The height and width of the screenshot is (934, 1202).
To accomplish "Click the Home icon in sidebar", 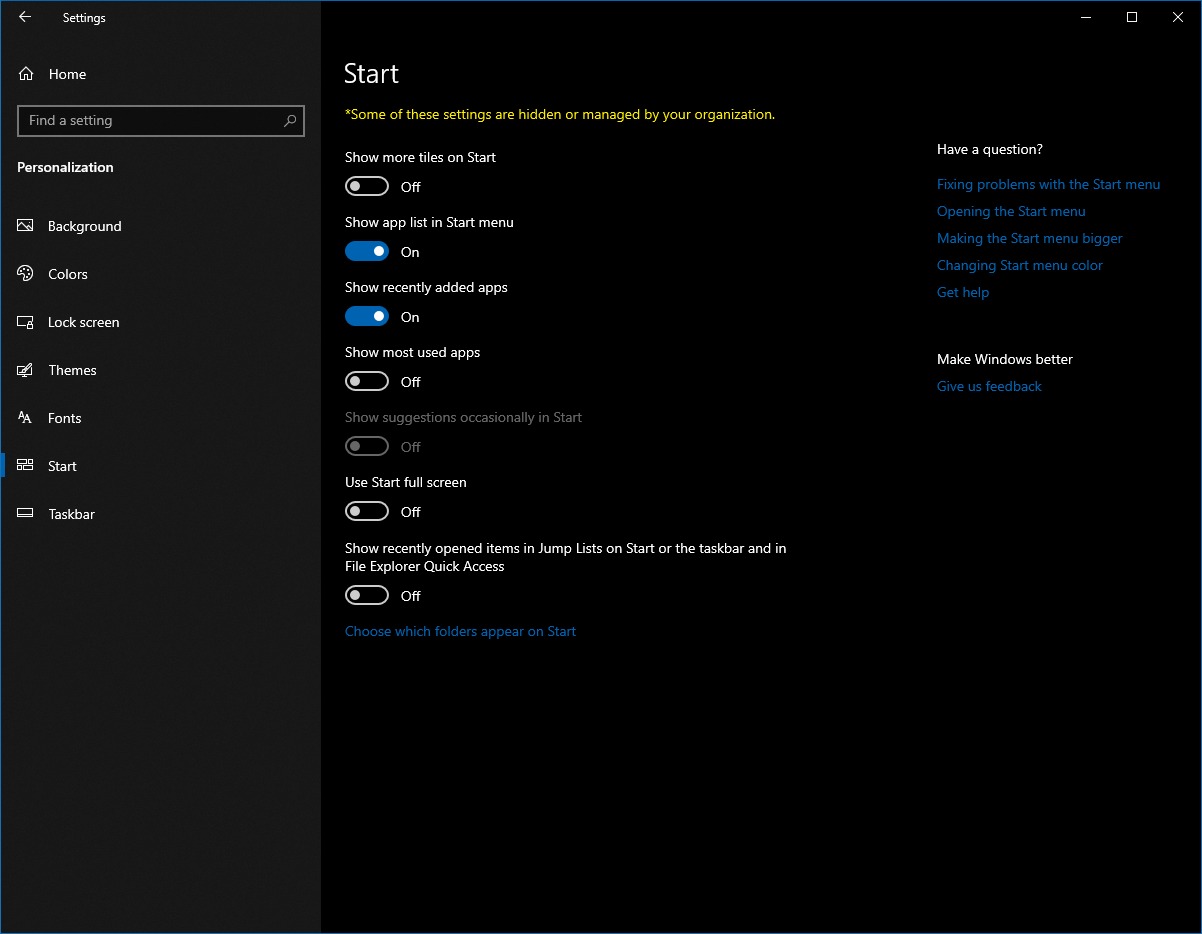I will [x=27, y=74].
